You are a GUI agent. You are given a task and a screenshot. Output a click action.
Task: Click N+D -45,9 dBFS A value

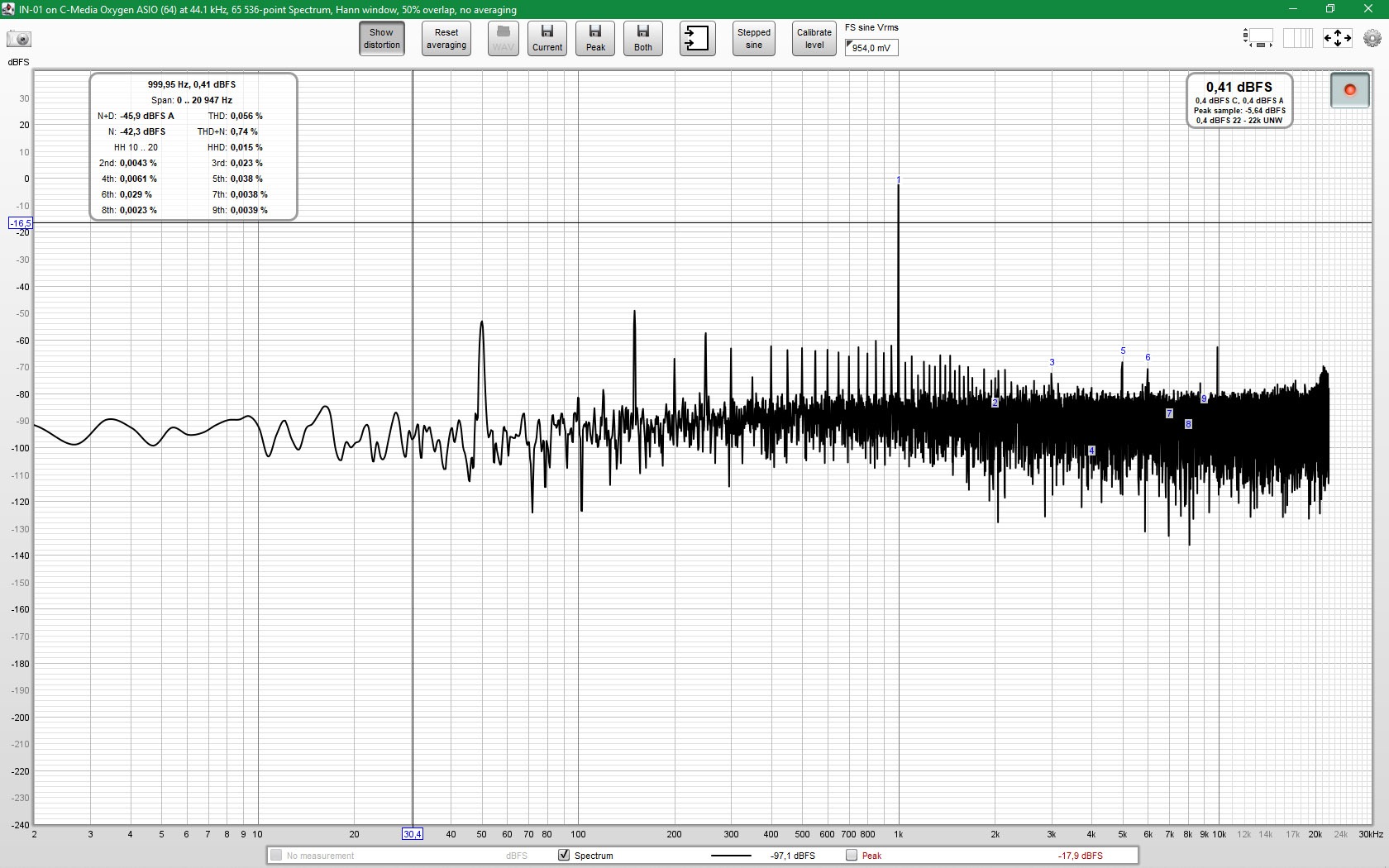(147, 116)
